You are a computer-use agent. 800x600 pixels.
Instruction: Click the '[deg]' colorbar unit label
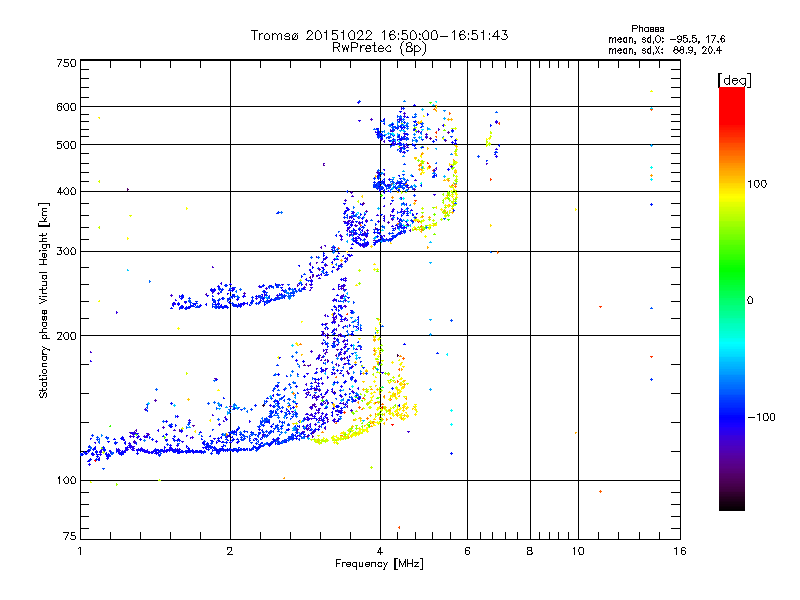coord(734,80)
